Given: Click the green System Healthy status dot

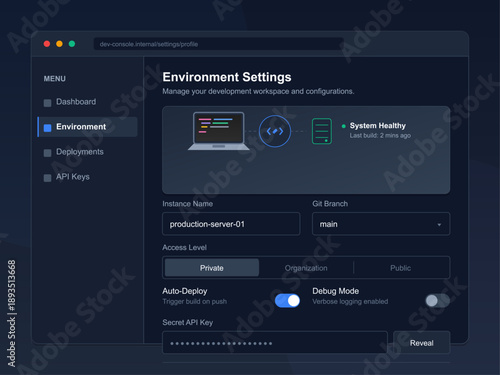Looking at the screenshot, I should pyautogui.click(x=344, y=126).
